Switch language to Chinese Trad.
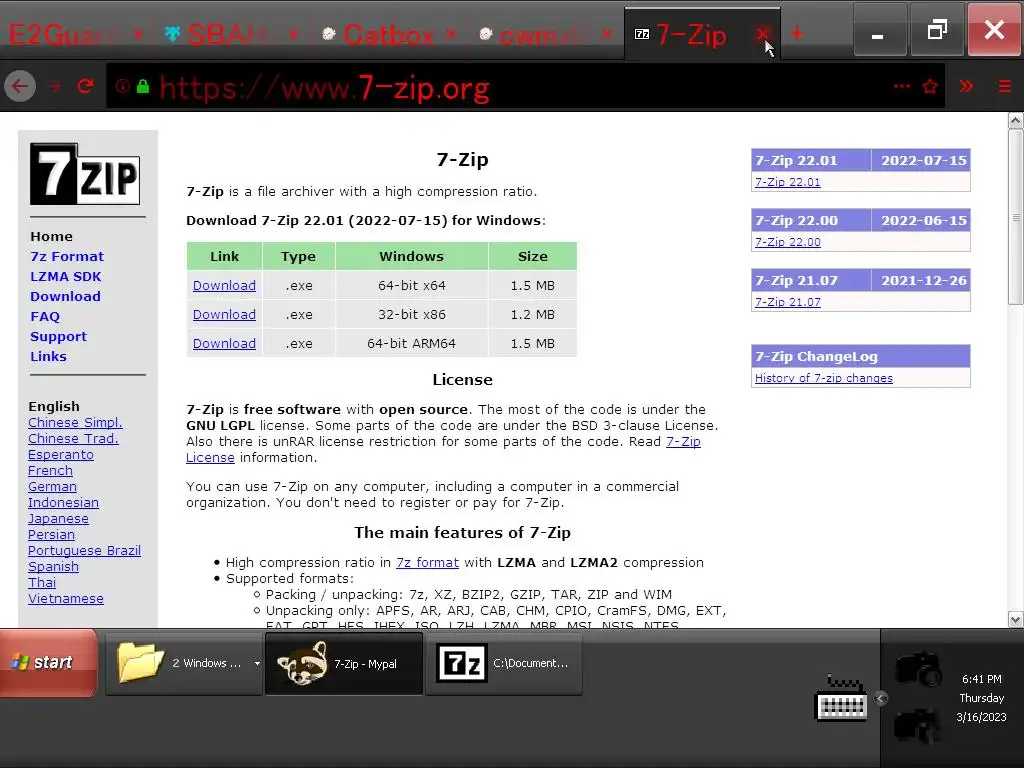Screen dimensions: 1024x768 point(73,439)
